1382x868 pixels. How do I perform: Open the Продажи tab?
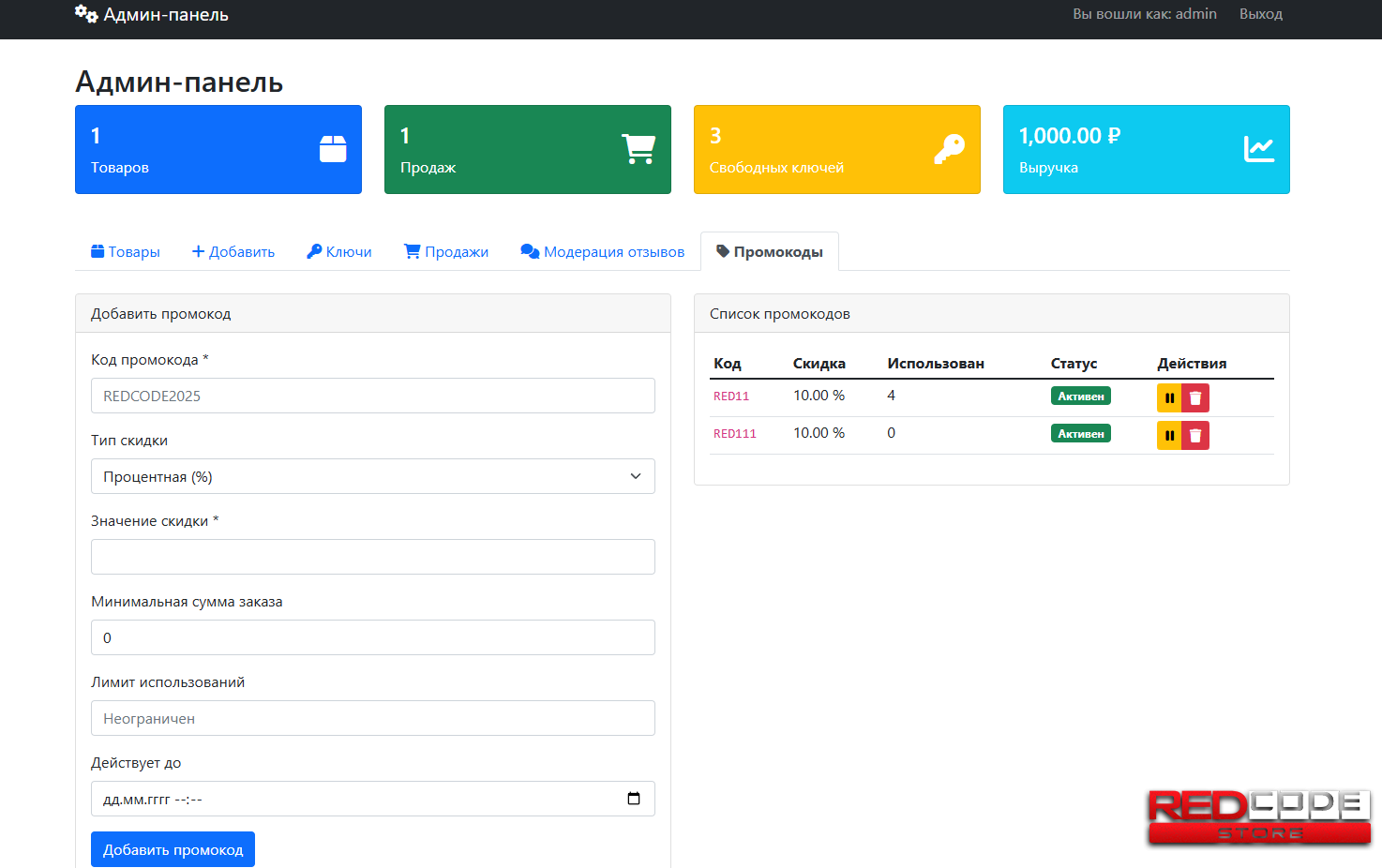446,252
